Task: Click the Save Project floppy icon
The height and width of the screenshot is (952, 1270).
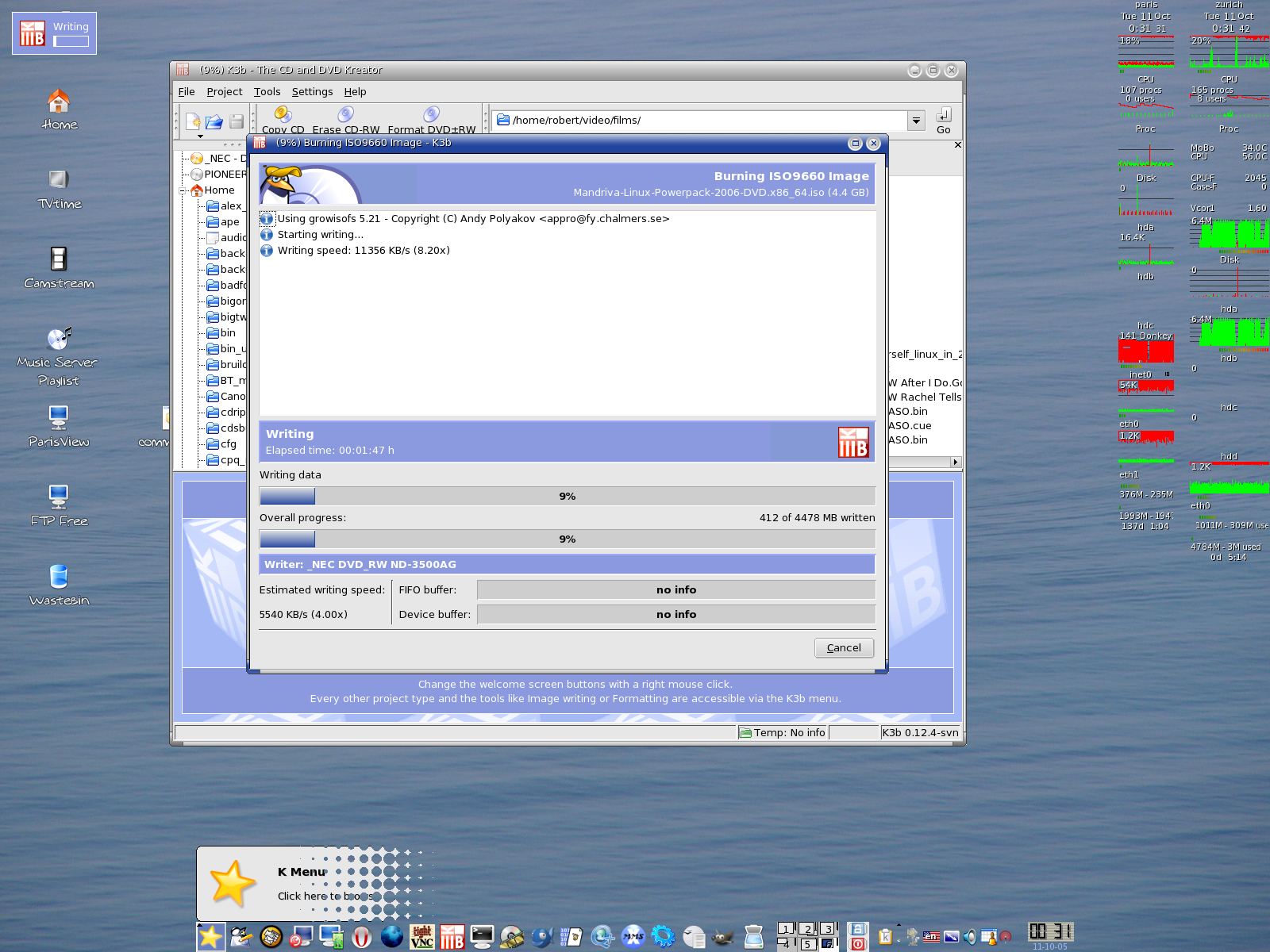Action: [237, 121]
